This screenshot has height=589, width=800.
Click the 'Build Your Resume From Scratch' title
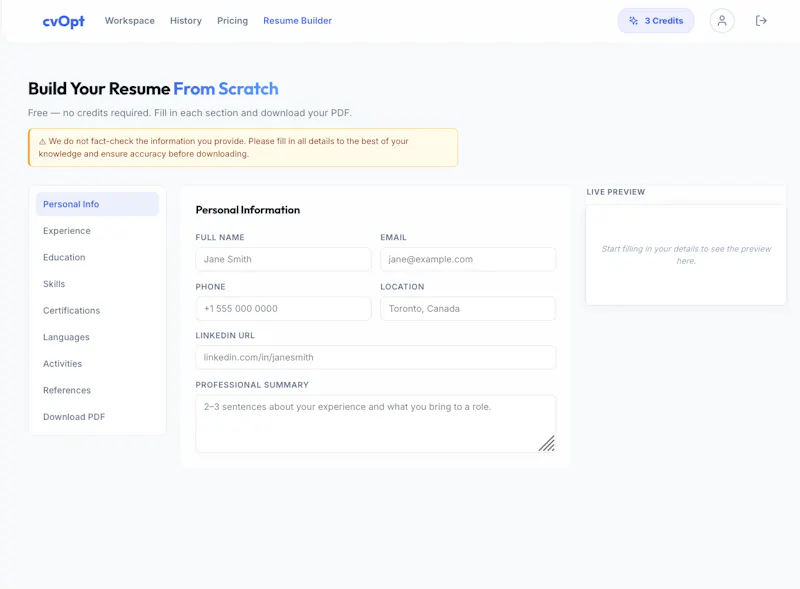click(x=153, y=89)
